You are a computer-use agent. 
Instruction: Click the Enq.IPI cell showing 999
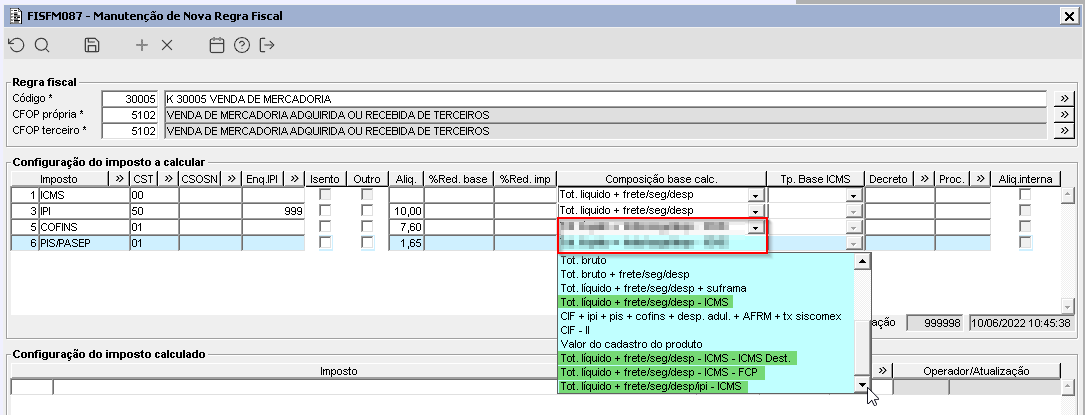[x=273, y=211]
